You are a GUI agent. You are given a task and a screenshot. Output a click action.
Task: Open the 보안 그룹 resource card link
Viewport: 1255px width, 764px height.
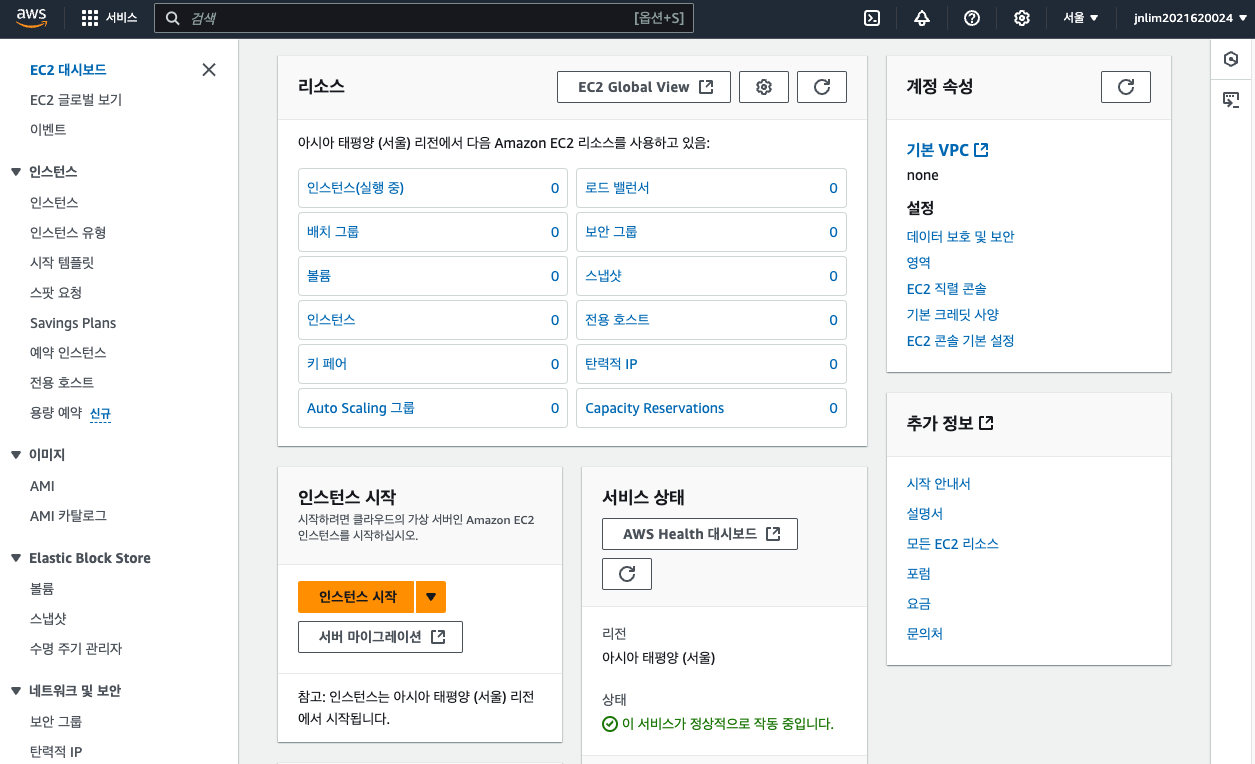(x=611, y=232)
